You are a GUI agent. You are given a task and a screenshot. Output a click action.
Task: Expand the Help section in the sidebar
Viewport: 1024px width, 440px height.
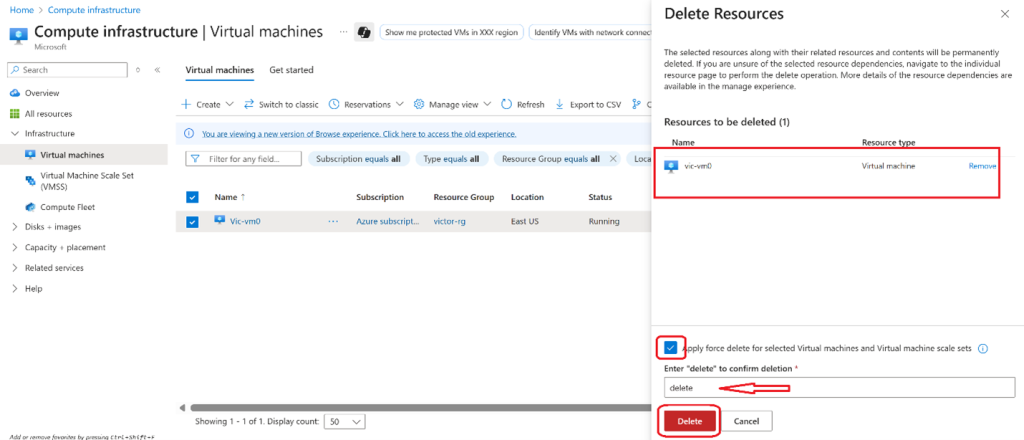tap(15, 289)
